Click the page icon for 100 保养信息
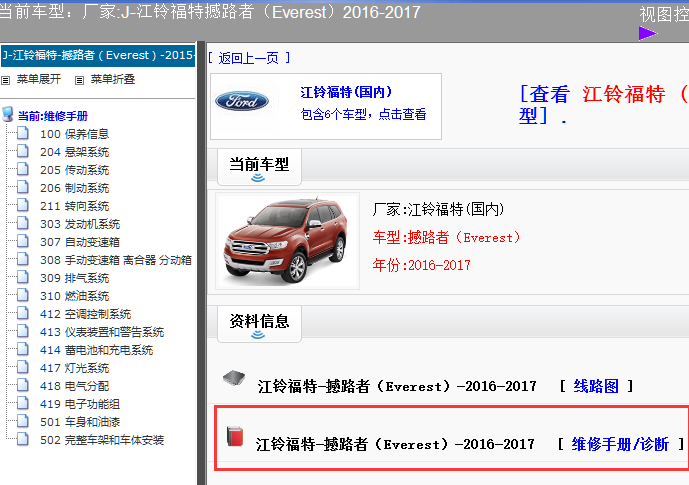Screen dimensions: 689x485 (x=23, y=133)
